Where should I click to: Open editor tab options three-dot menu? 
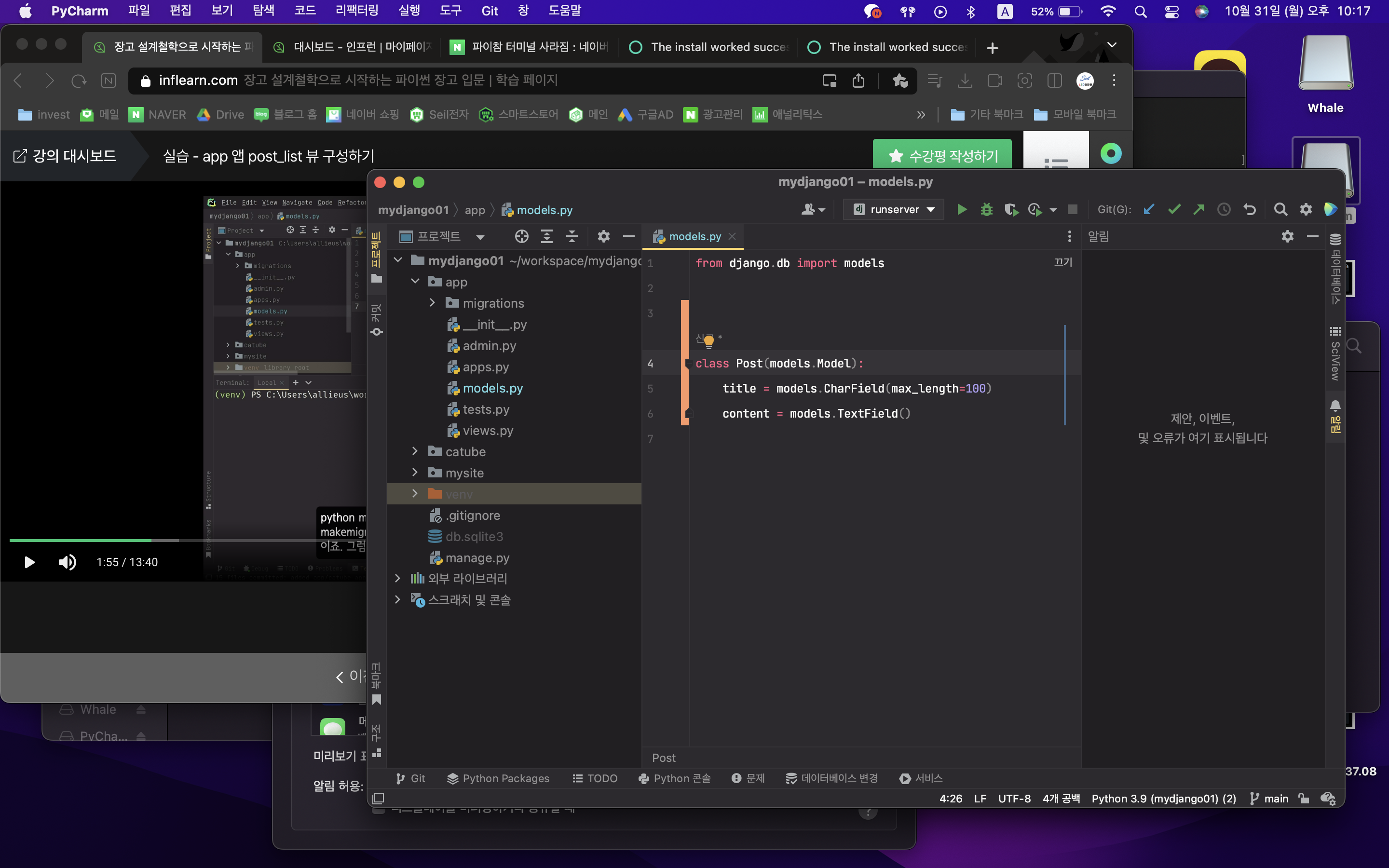coord(1069,236)
